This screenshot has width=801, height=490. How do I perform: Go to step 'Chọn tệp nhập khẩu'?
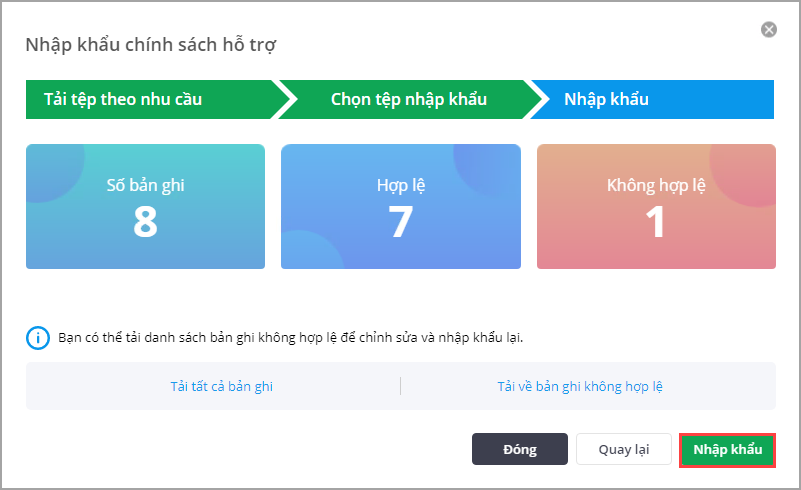[409, 100]
